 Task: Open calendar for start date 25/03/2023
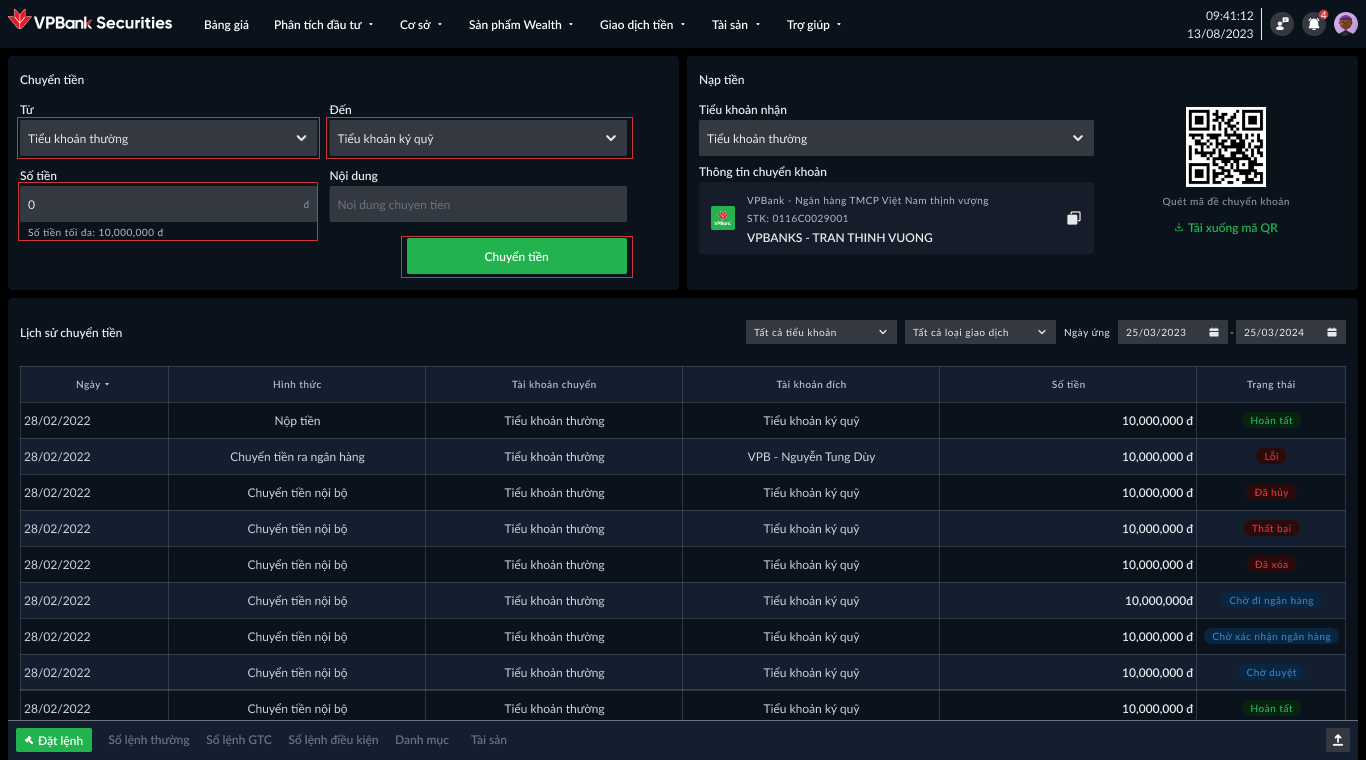coord(1213,332)
